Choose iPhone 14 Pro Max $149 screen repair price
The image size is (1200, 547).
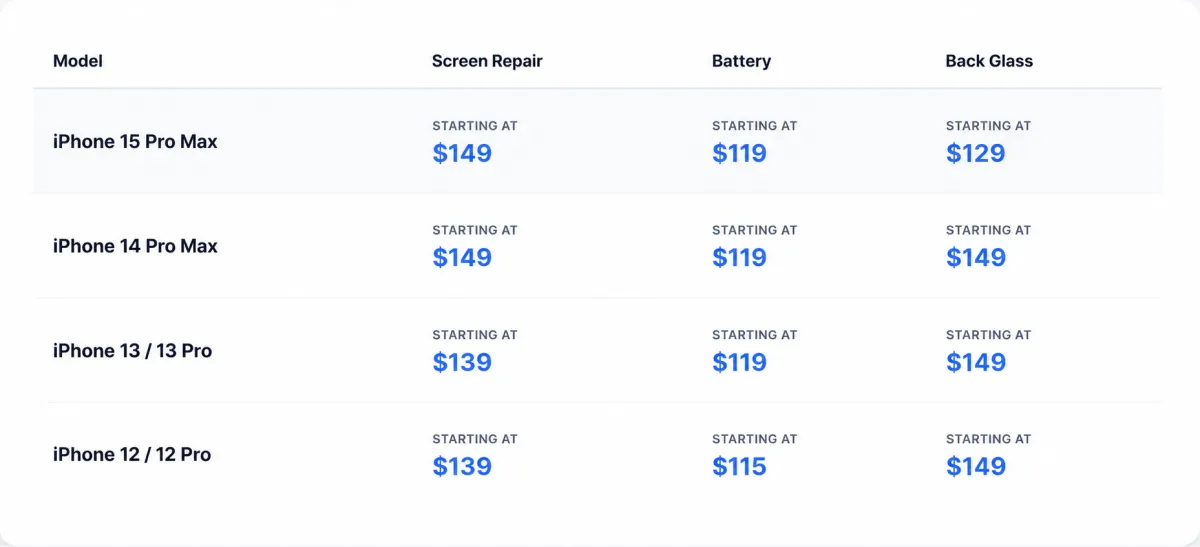[x=462, y=257]
